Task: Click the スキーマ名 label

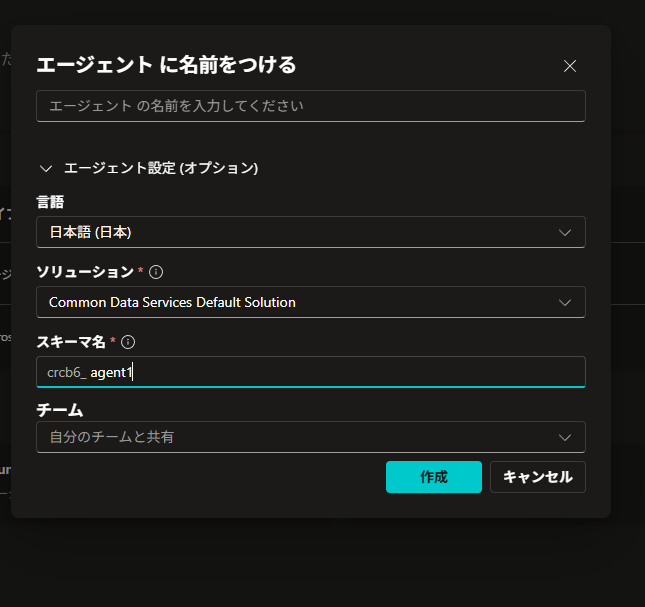Action: 71,342
